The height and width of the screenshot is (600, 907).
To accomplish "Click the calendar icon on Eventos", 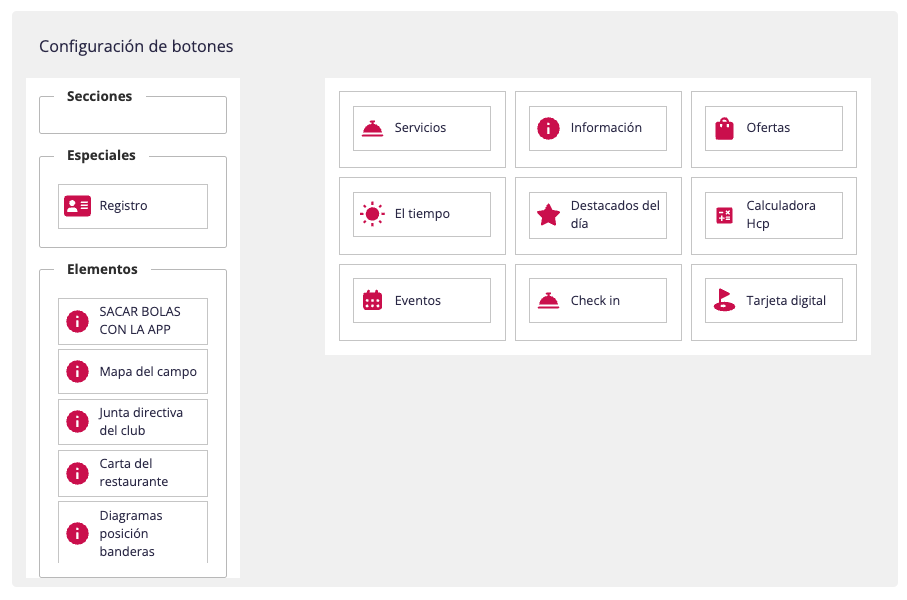I will pyautogui.click(x=373, y=300).
